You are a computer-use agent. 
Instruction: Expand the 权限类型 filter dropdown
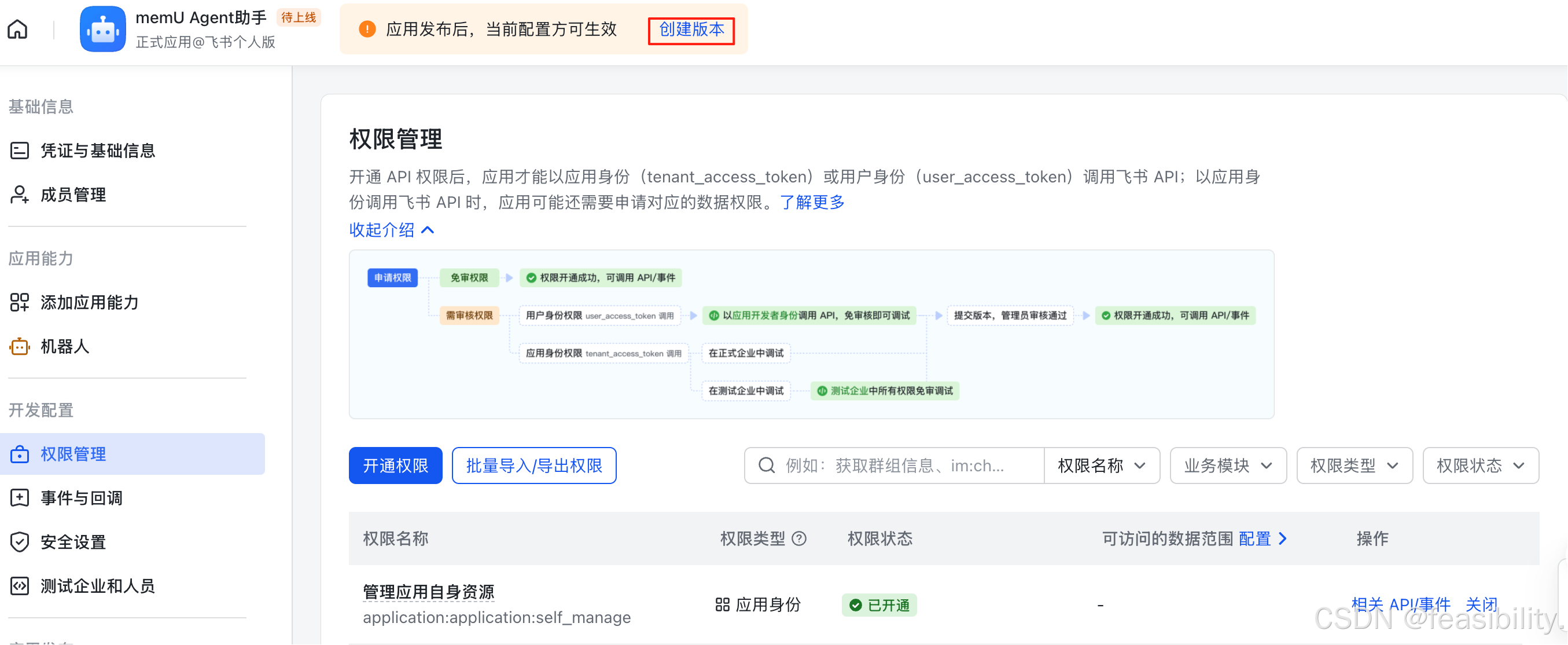1354,466
